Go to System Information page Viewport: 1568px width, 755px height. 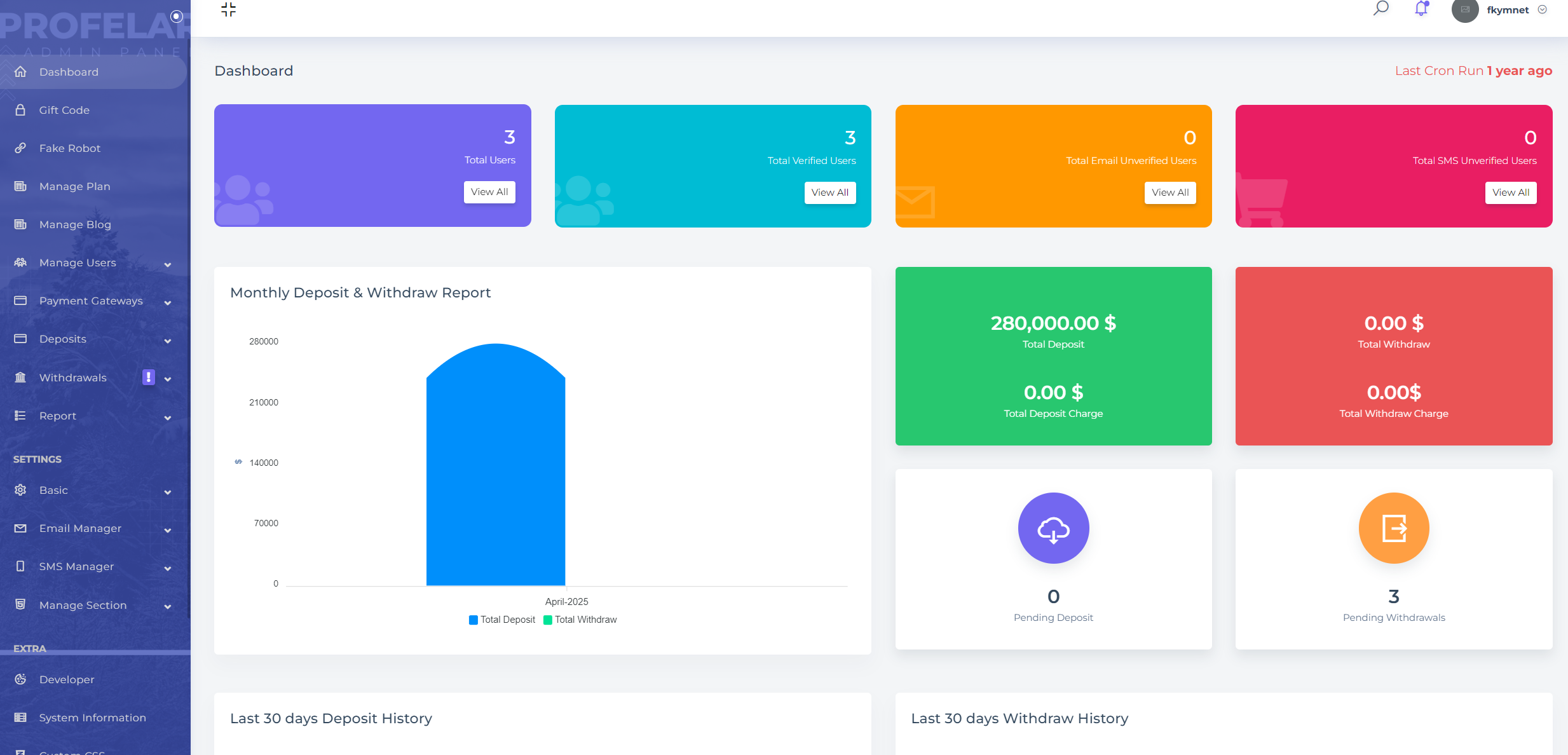(92, 718)
